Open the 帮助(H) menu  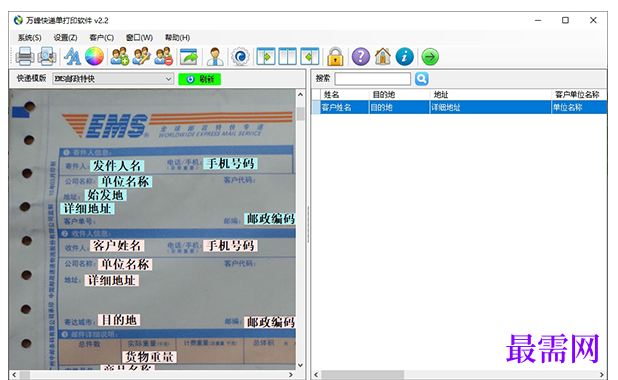pos(177,37)
